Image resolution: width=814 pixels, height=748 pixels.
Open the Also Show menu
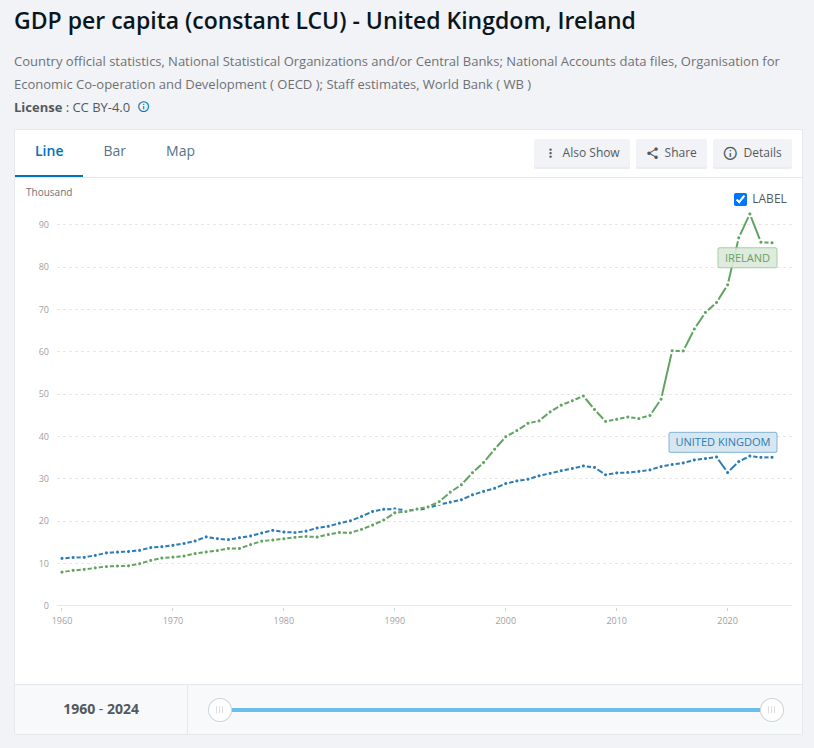click(x=582, y=153)
